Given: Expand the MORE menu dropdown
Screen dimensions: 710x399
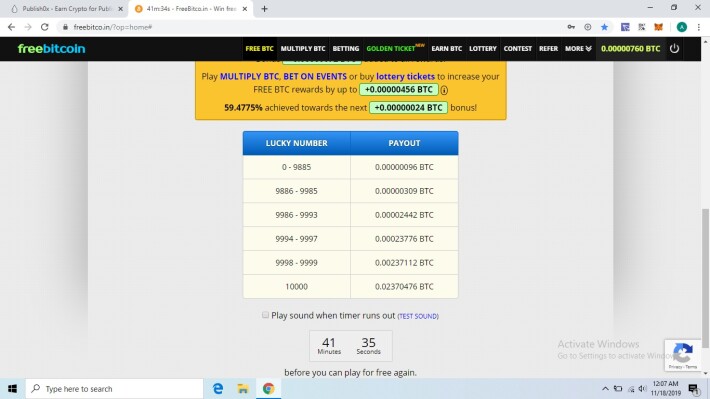Looking at the screenshot, I should click(x=578, y=48).
